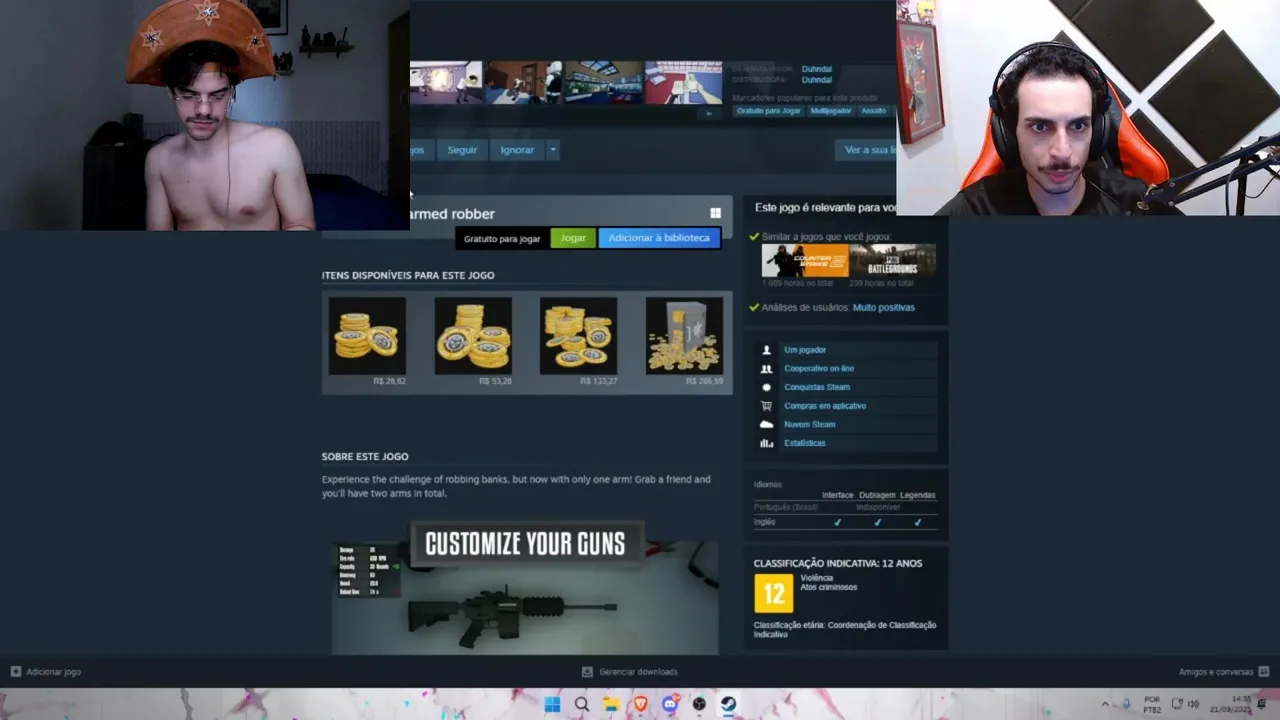The image size is (1280, 720).
Task: Click the Conquistas Steam badge icon
Action: click(x=766, y=387)
